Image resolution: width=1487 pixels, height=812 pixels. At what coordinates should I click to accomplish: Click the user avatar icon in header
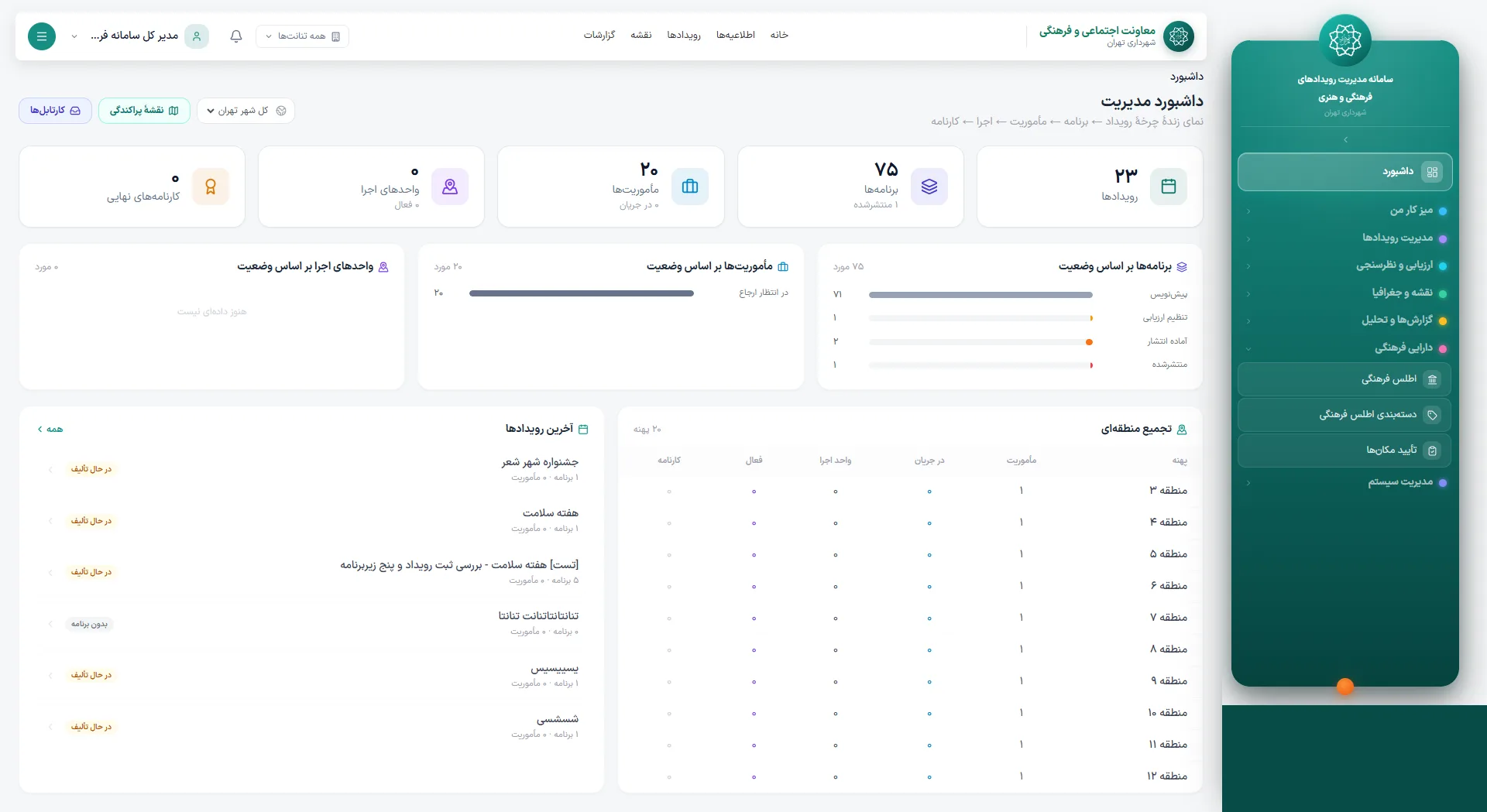[197, 36]
